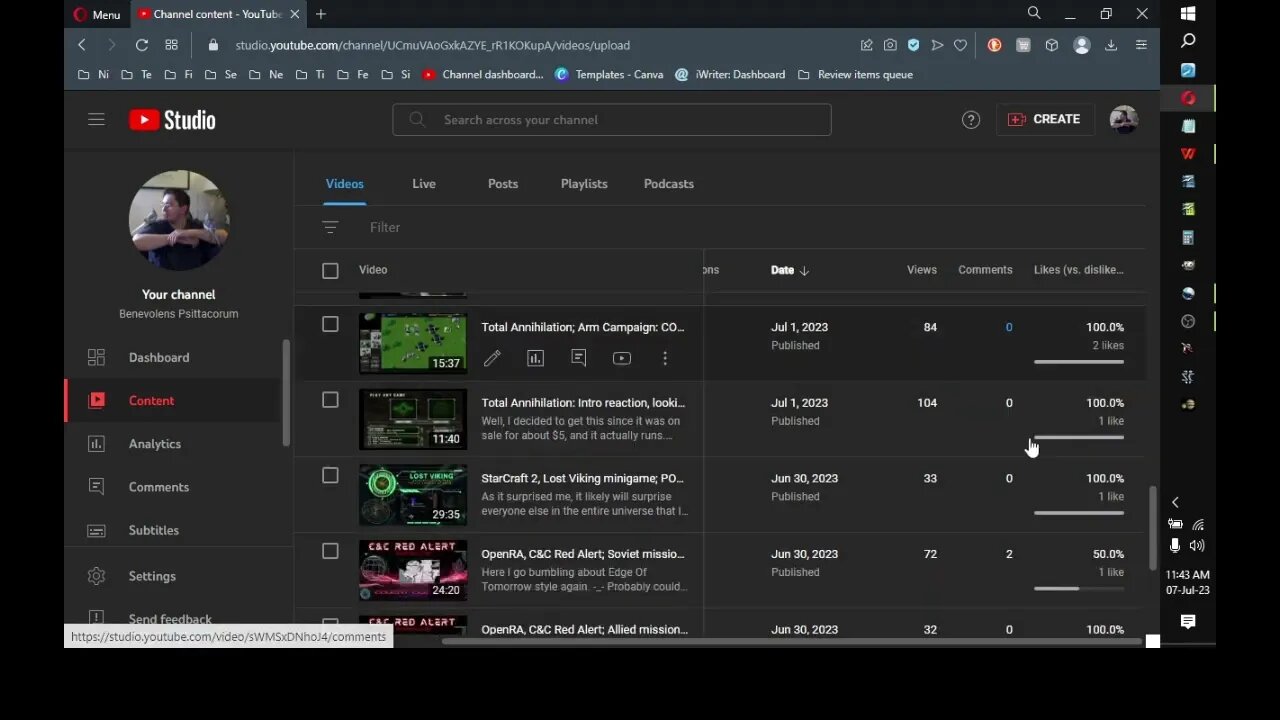1280x720 pixels.
Task: Open comments icon for Arm Campaign video
Action: tap(578, 358)
